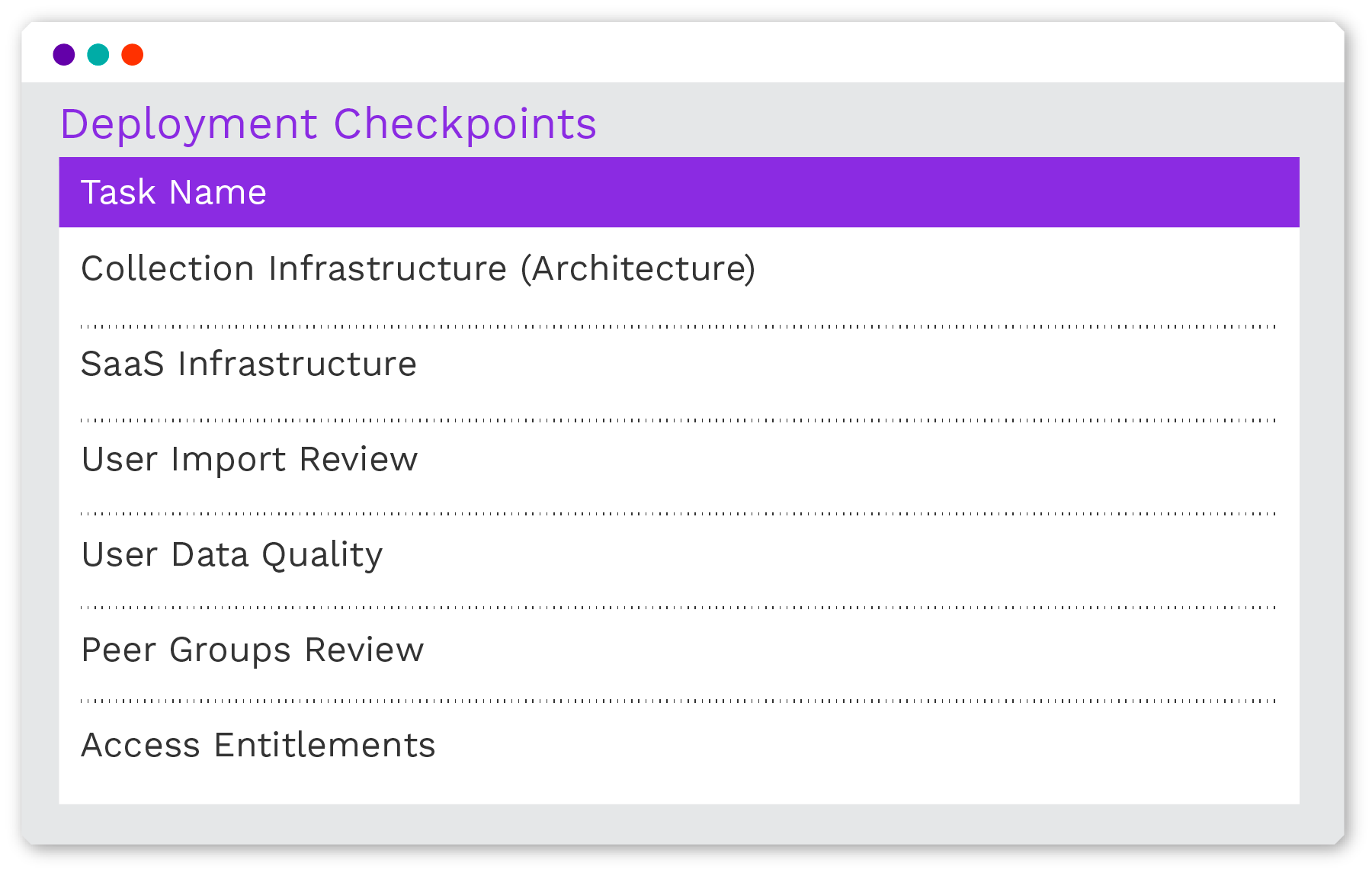
Task: Open the User Import Review task
Action: pyautogui.click(x=249, y=459)
